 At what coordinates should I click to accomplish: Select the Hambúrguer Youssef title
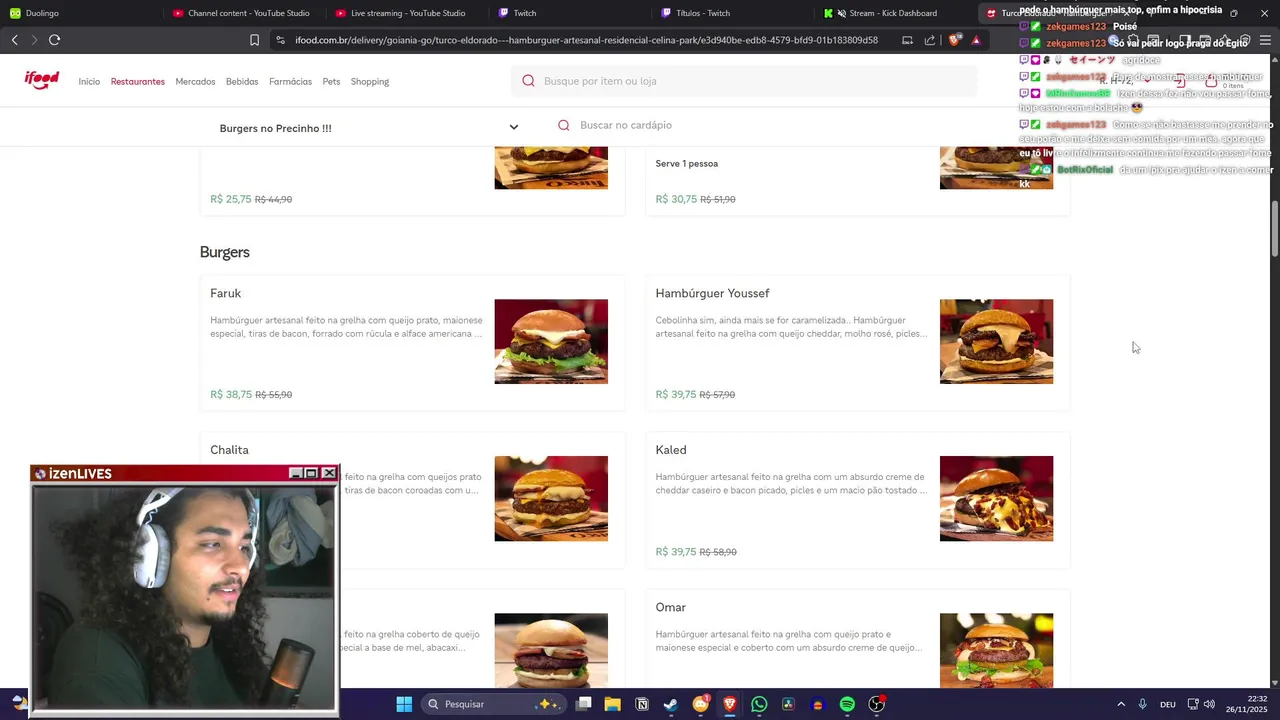point(712,293)
